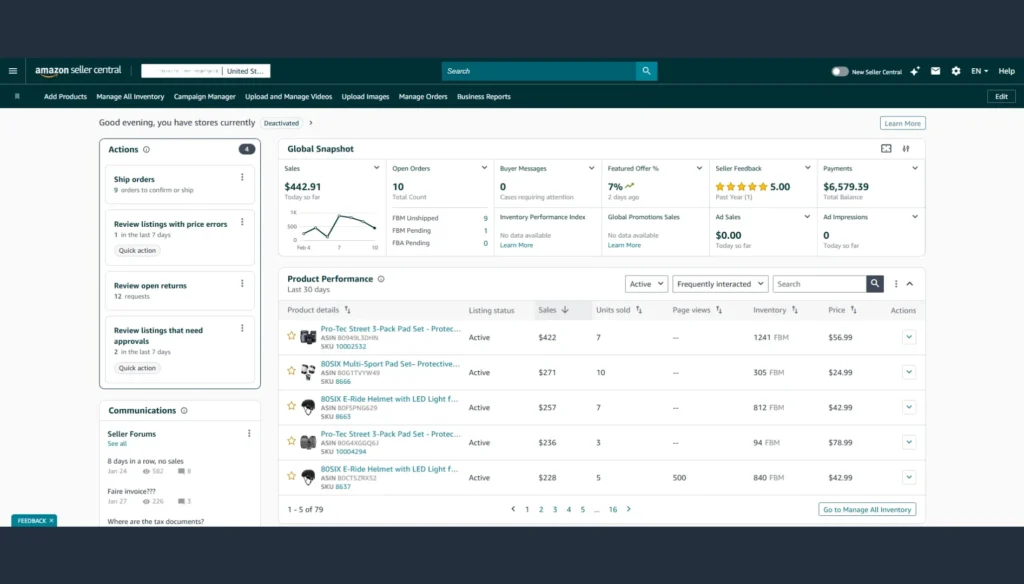
Task: Favorite the 80SIX Multi-Sport Pad Set row
Action: [292, 371]
